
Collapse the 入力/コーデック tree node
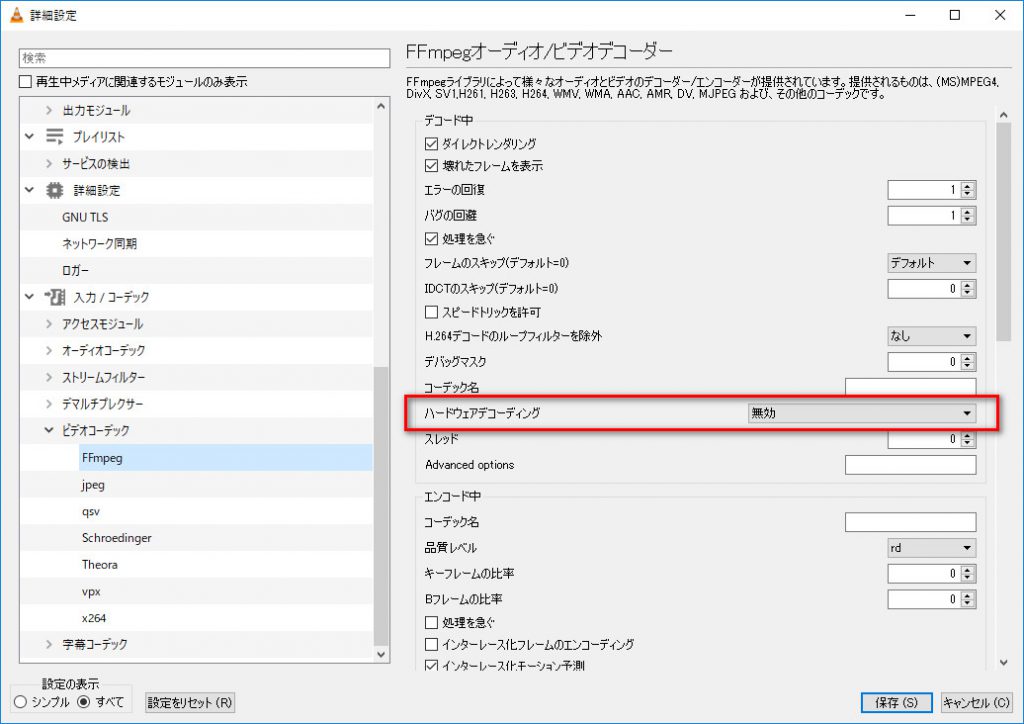[x=29, y=297]
